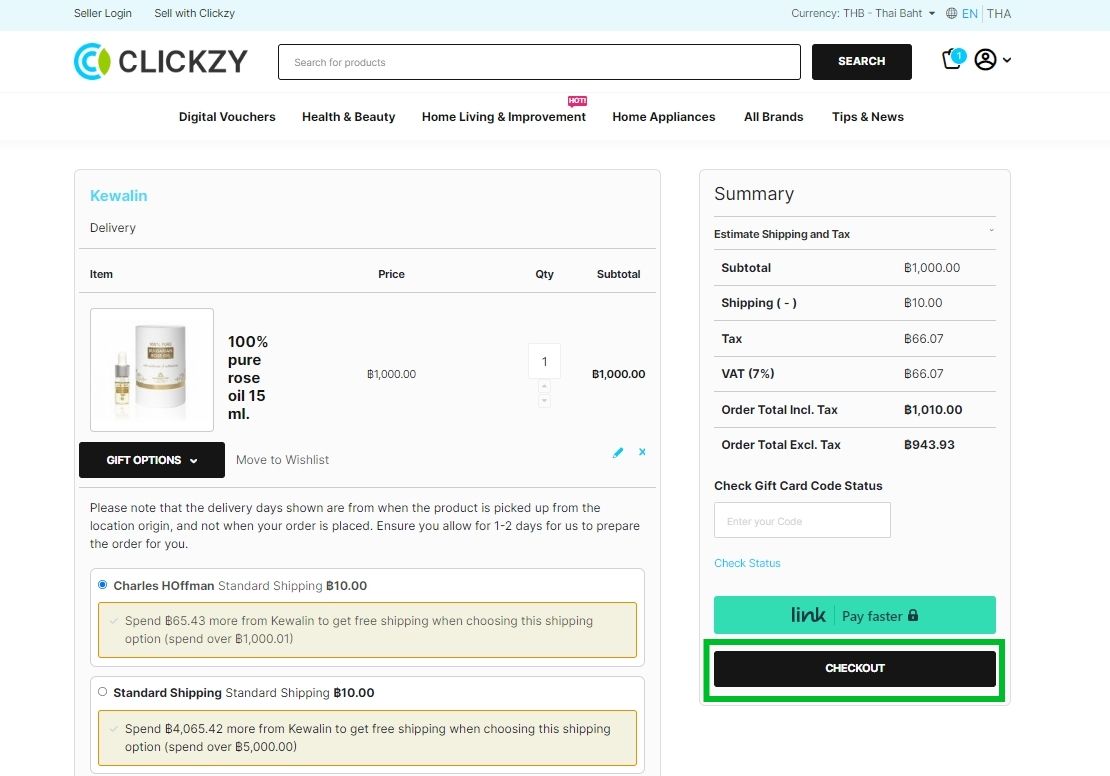Open the Kewalin seller link

coord(118,195)
